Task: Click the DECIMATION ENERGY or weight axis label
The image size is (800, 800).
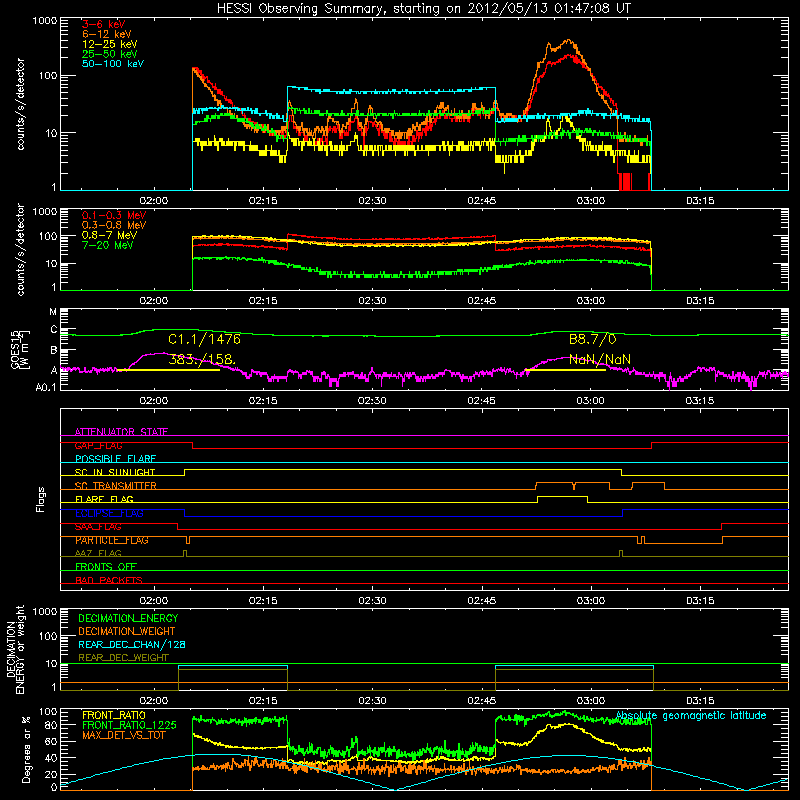Action: (15, 649)
